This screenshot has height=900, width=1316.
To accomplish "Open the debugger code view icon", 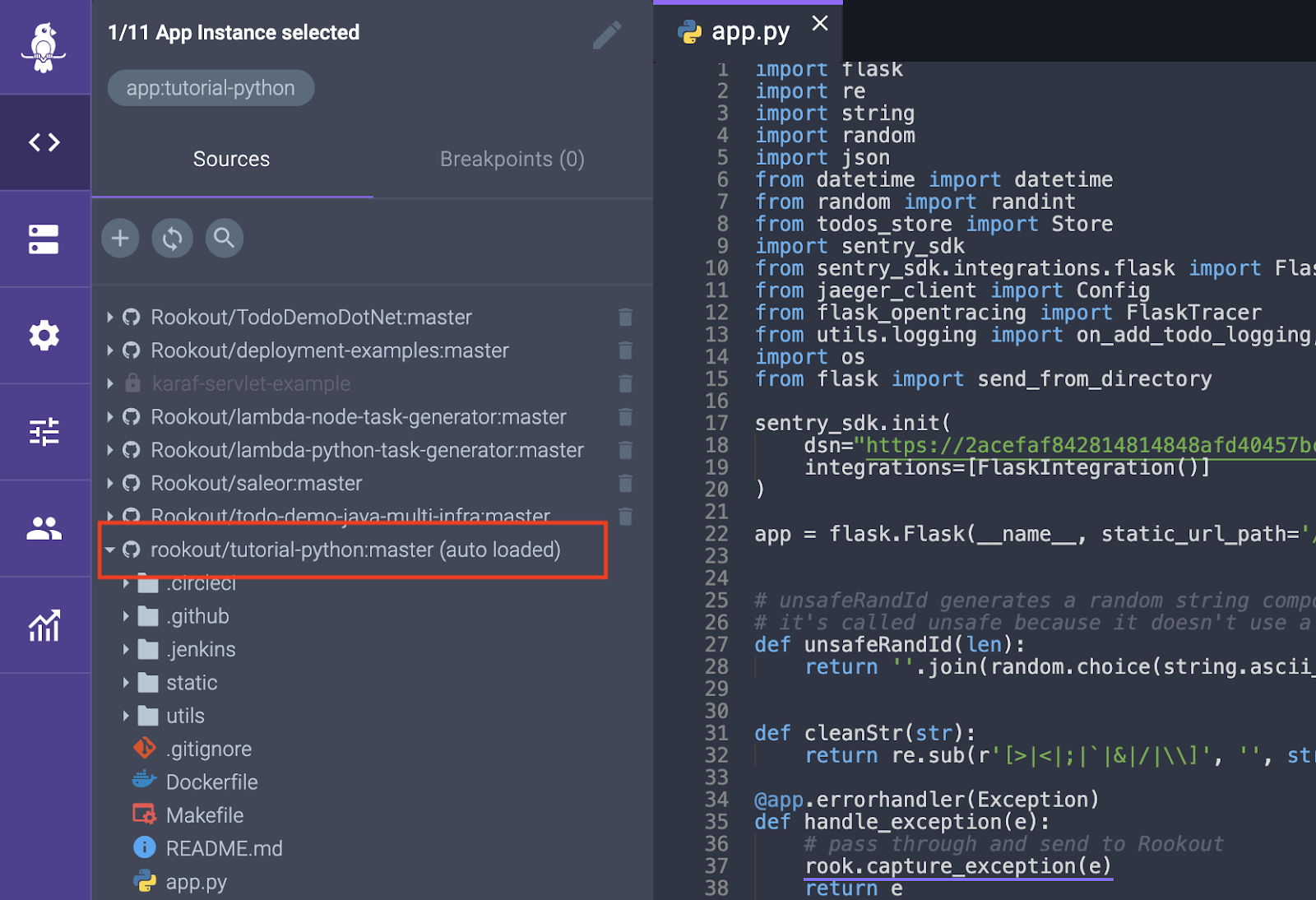I will click(x=44, y=142).
